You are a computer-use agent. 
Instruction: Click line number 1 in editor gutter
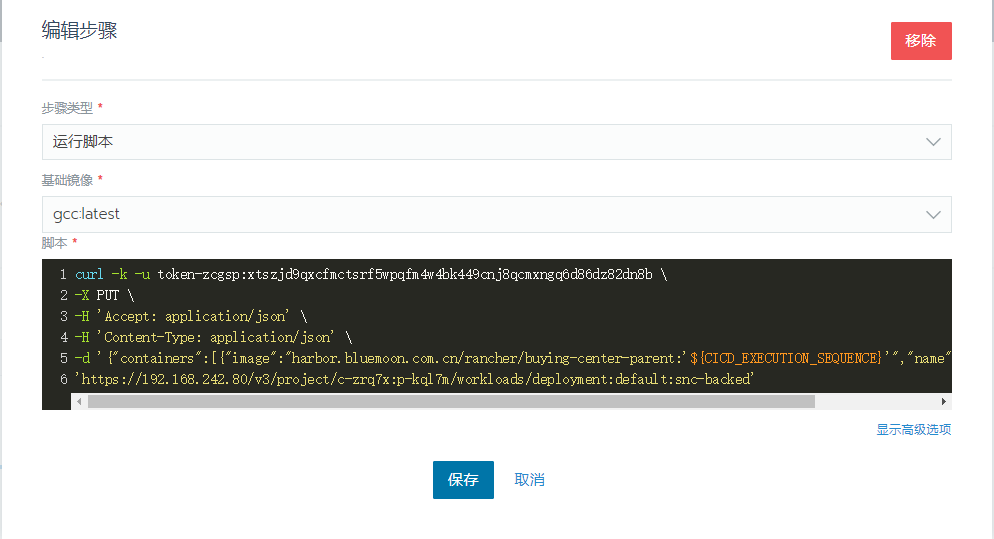pos(62,274)
